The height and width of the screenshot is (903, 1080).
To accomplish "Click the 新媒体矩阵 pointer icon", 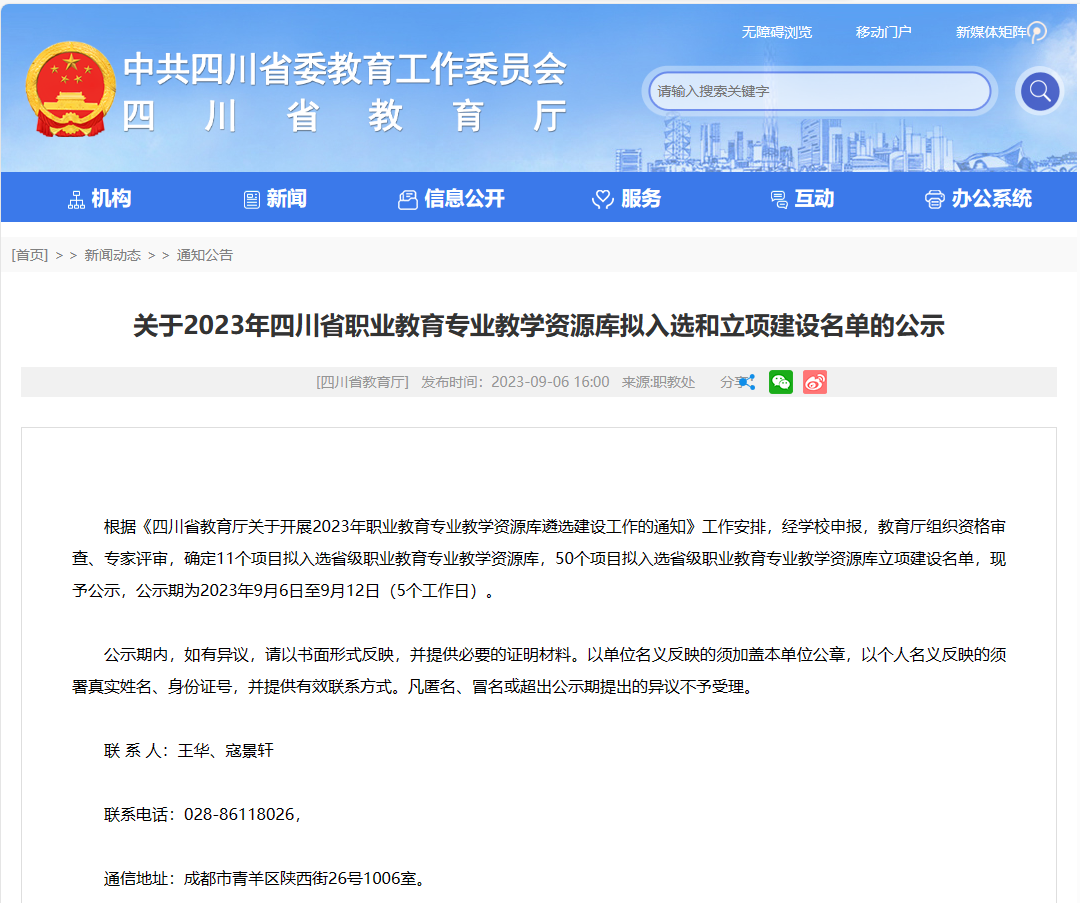I will point(1037,32).
